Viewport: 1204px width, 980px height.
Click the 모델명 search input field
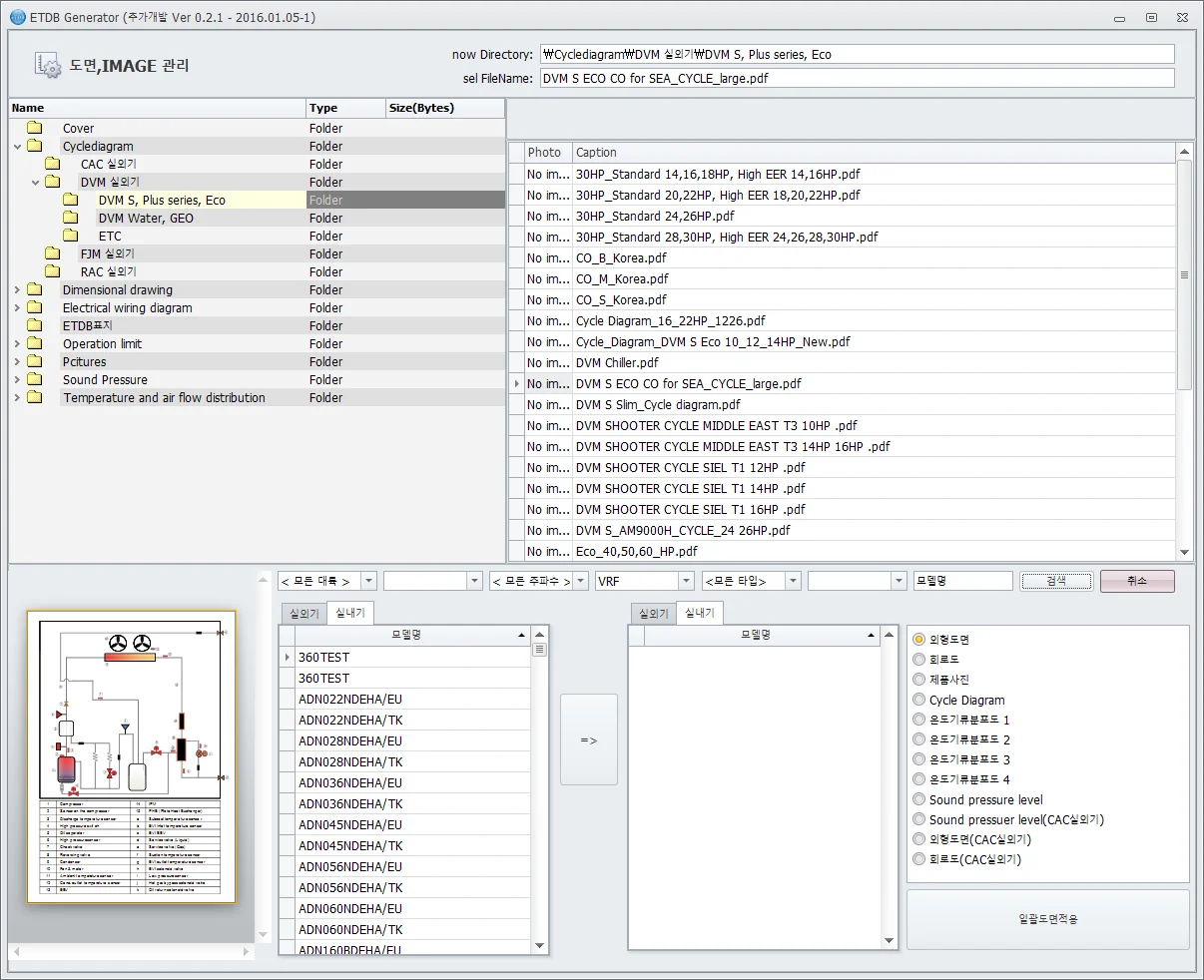962,581
